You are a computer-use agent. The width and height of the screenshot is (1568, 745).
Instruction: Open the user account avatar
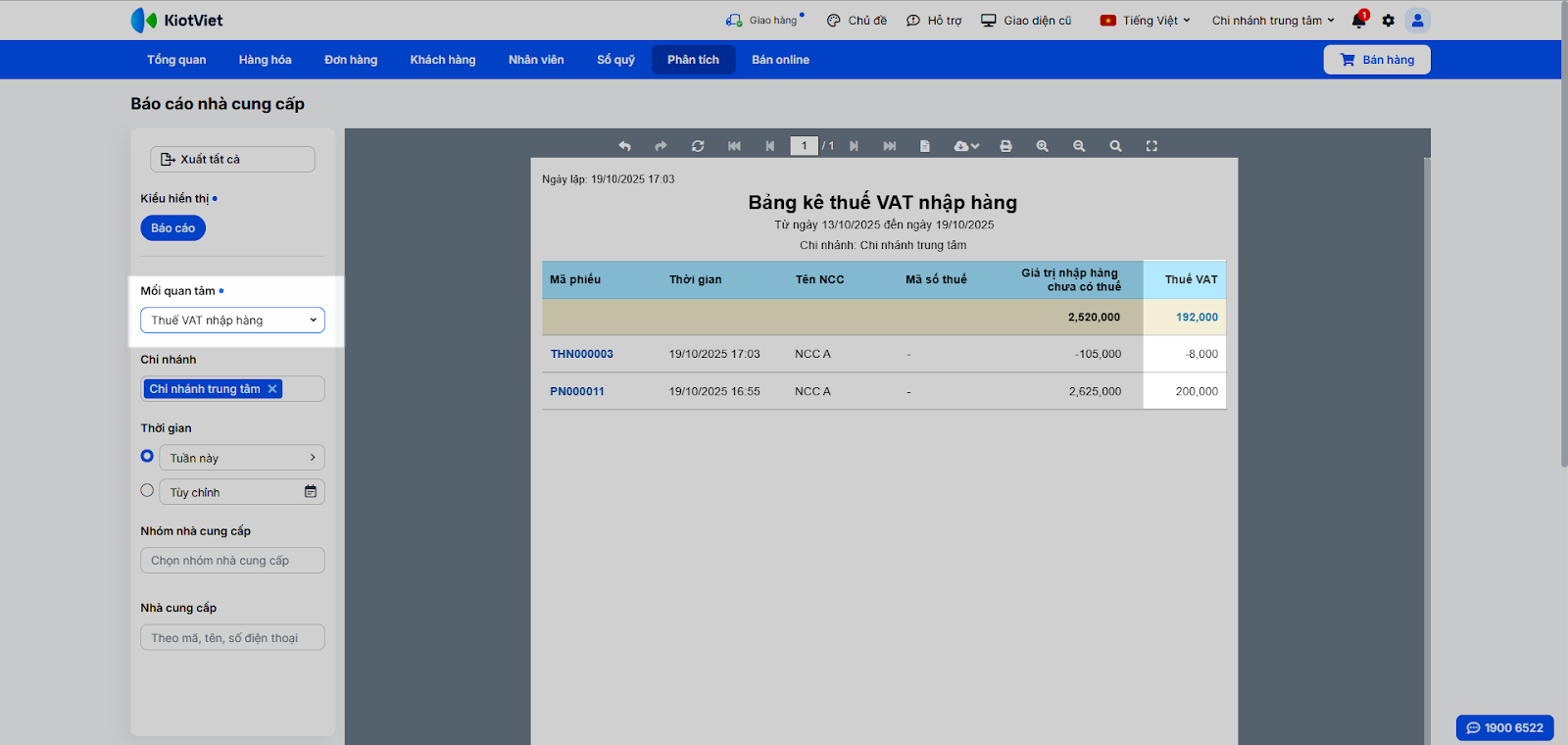point(1417,21)
